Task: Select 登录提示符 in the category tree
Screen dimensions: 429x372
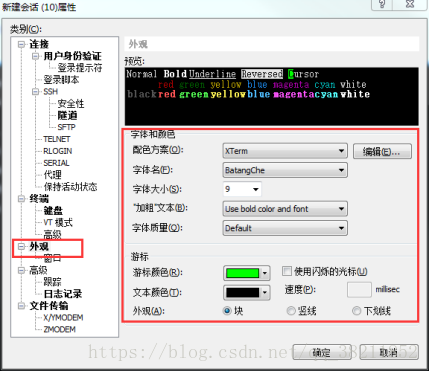Action: 80,68
